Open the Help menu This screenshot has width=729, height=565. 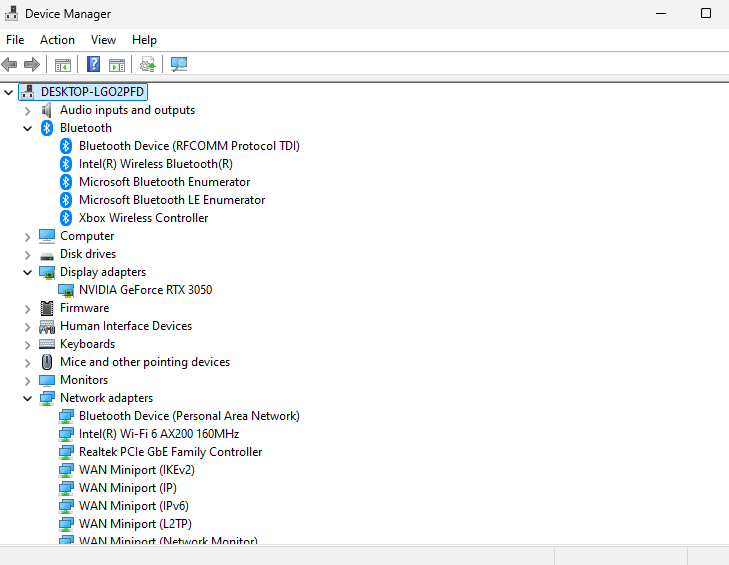click(144, 40)
